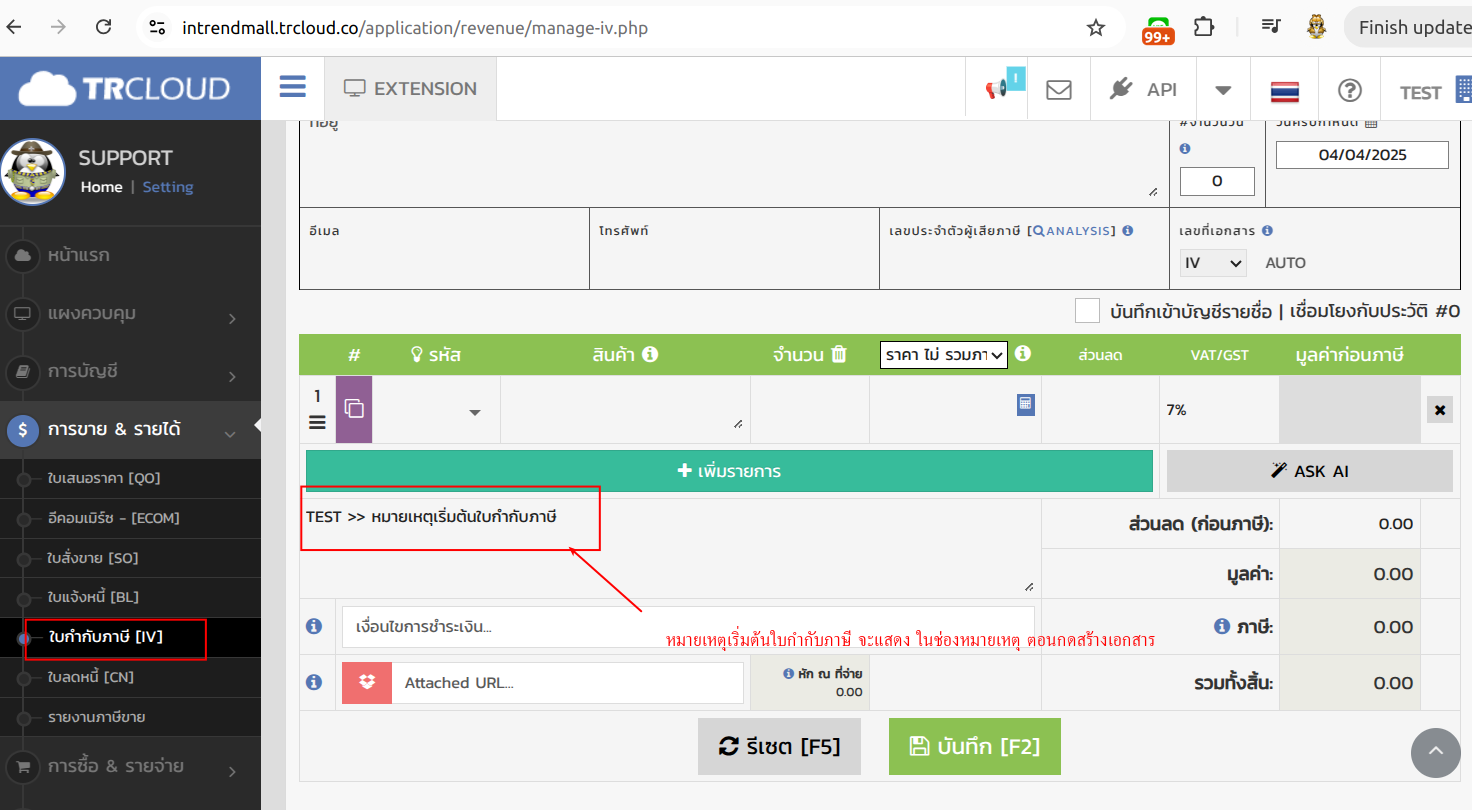
Task: Click the scroll-to-top round arrow button
Action: (1436, 753)
